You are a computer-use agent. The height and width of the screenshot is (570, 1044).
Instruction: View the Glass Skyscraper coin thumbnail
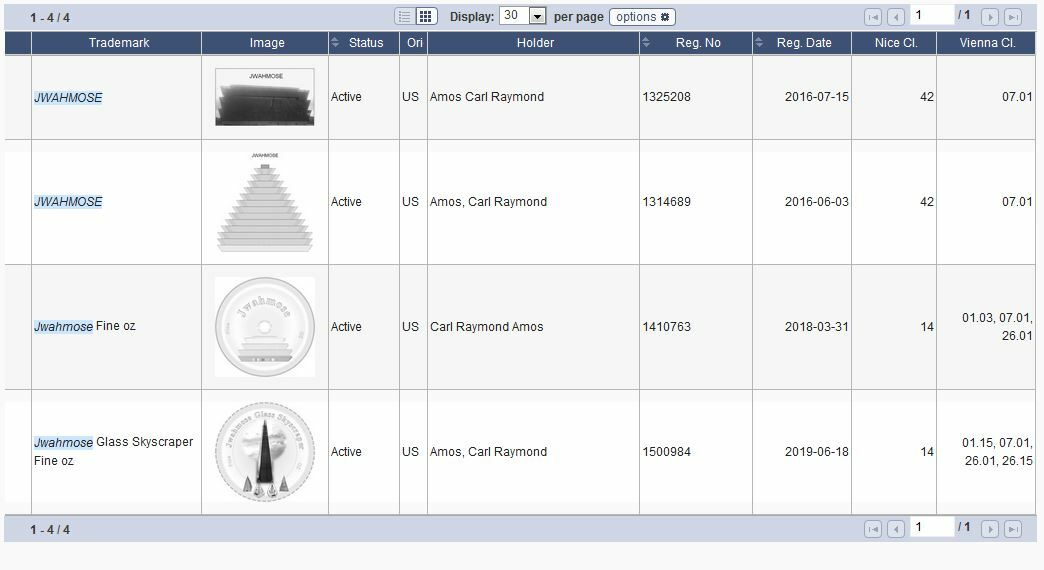(265, 451)
